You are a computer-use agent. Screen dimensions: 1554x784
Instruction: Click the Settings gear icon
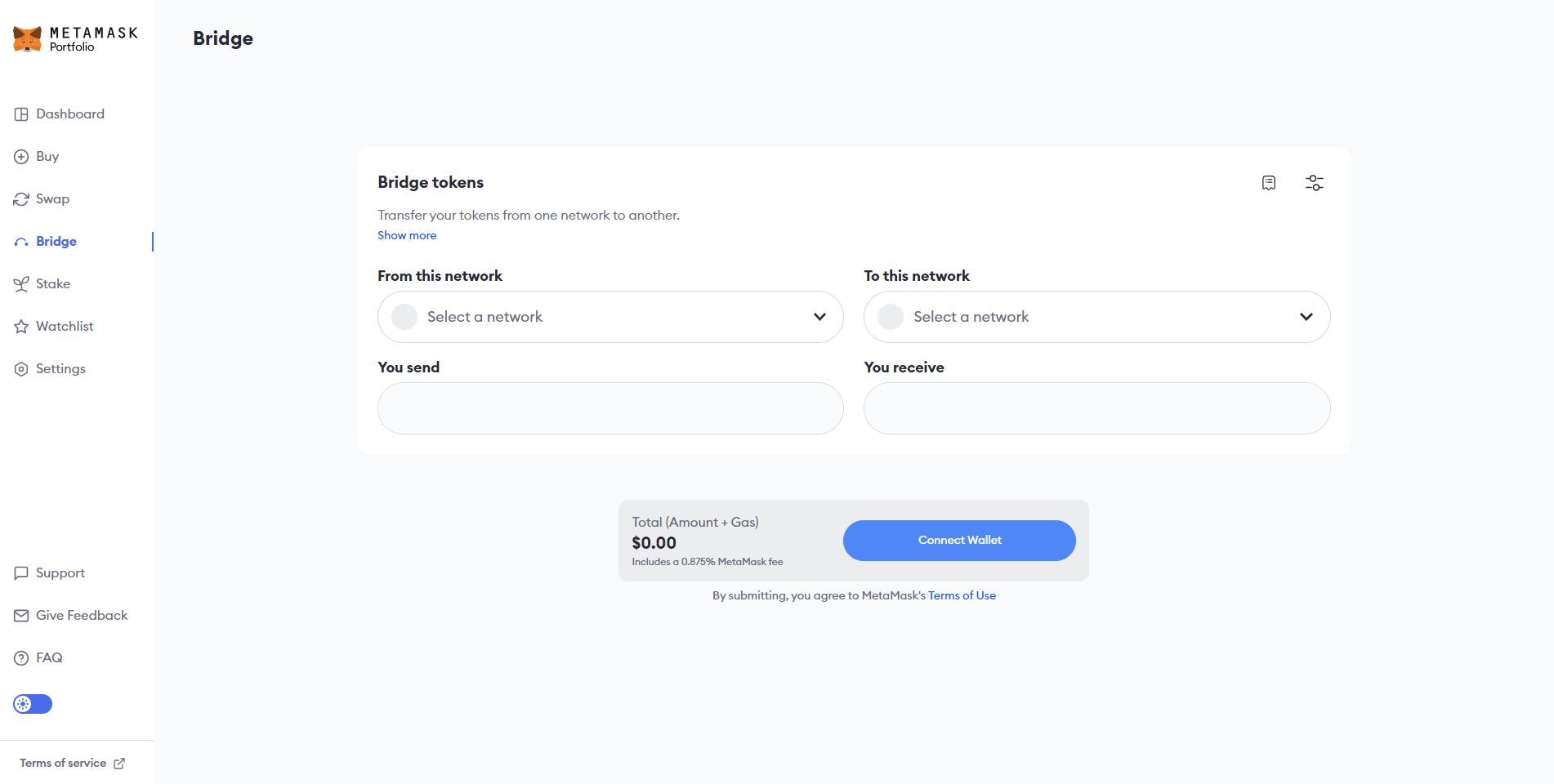point(21,369)
